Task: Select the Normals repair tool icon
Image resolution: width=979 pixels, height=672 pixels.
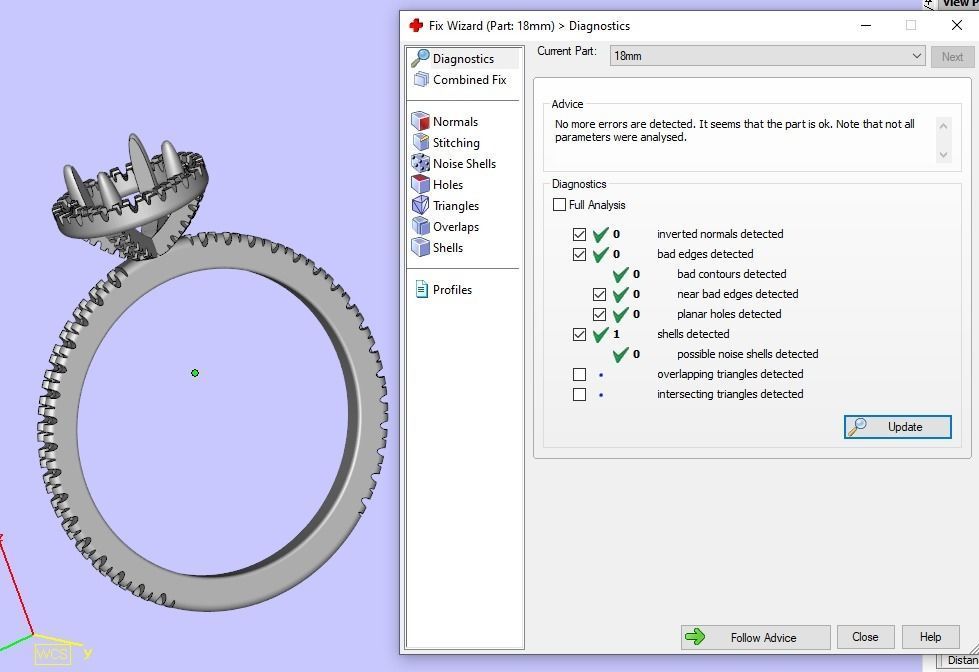Action: pos(420,121)
